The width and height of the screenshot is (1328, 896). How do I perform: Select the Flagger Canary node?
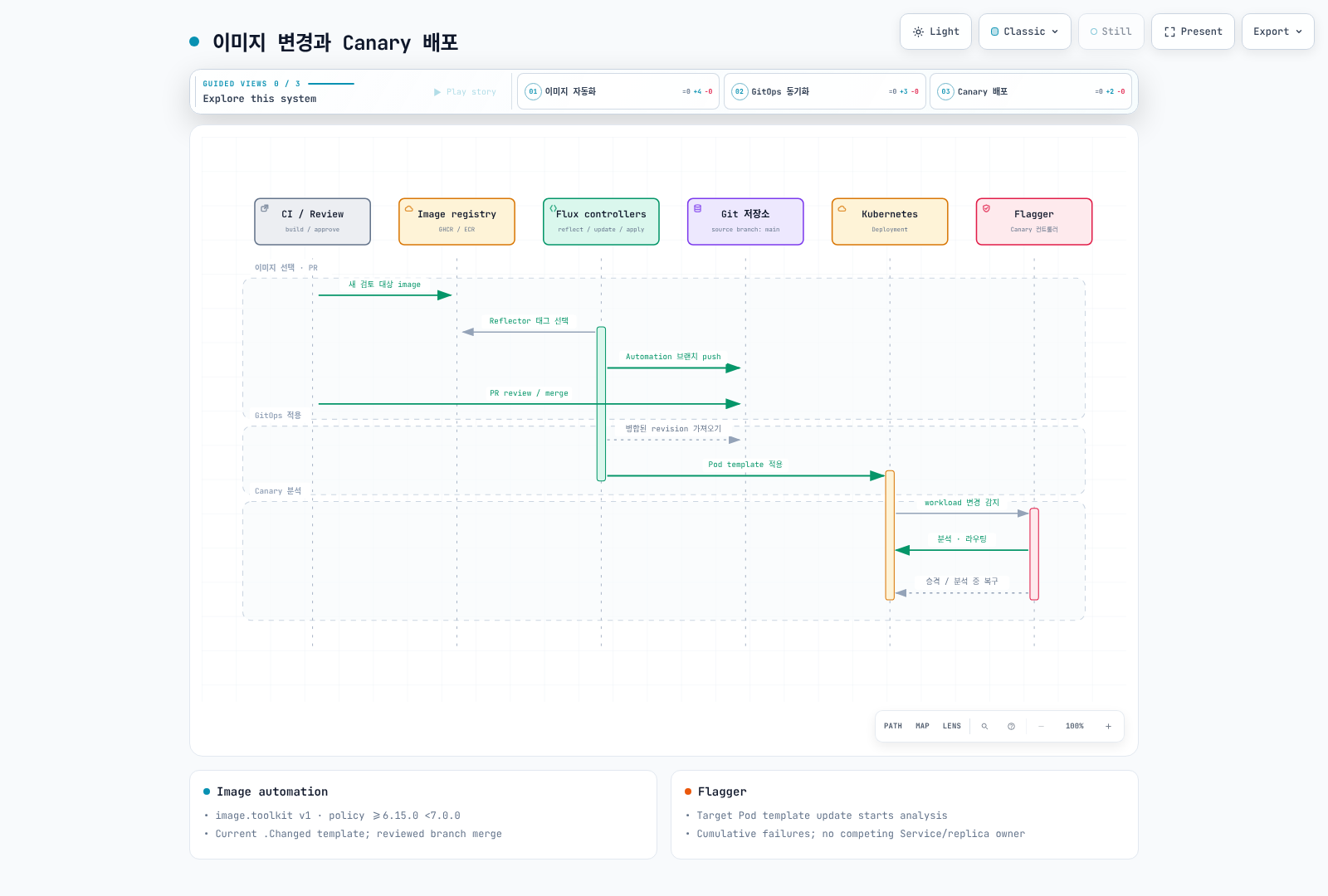1034,222
